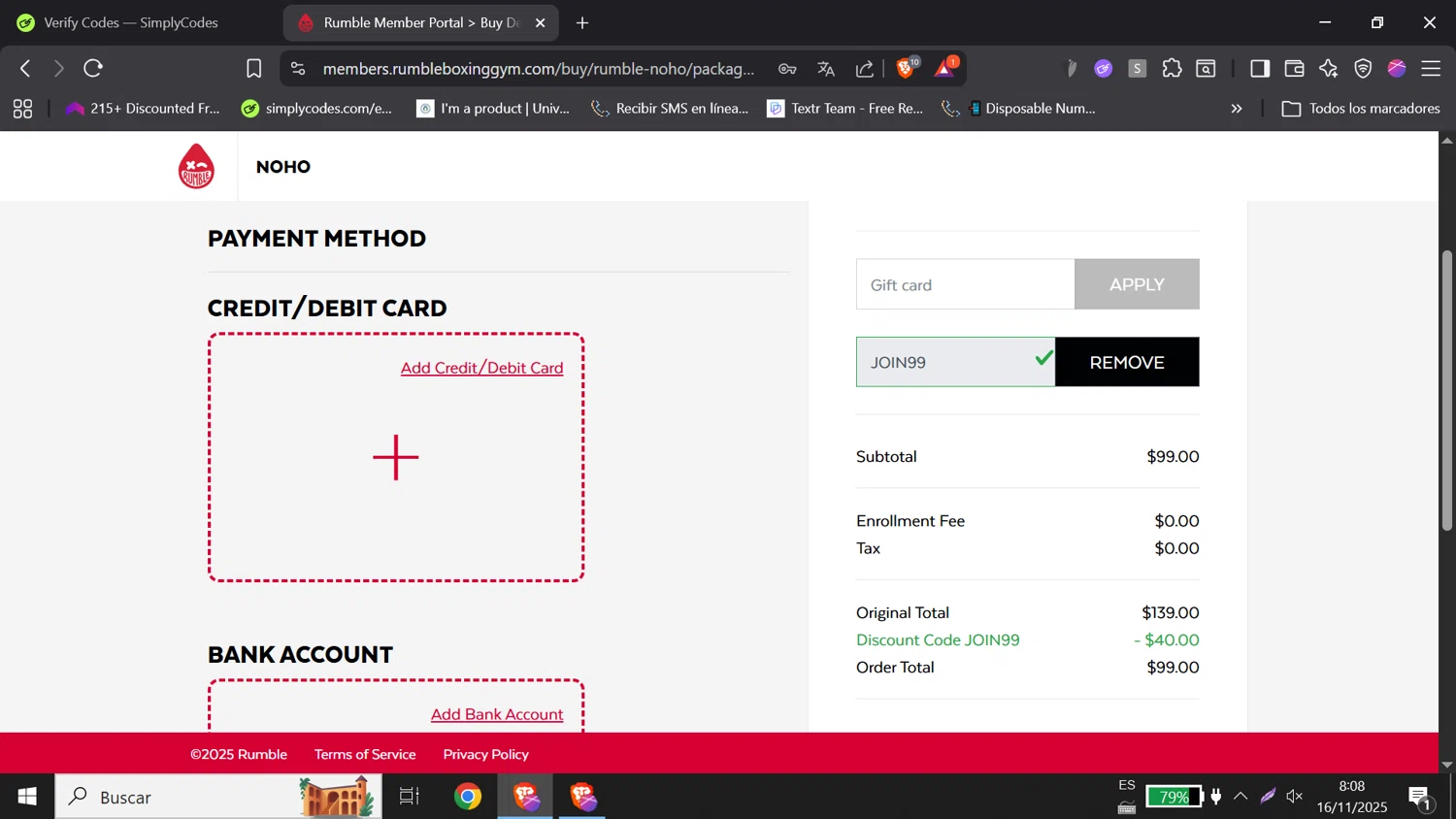Click the 79% battery indicator
Viewport: 1456px width, 819px height.
click(x=1174, y=797)
